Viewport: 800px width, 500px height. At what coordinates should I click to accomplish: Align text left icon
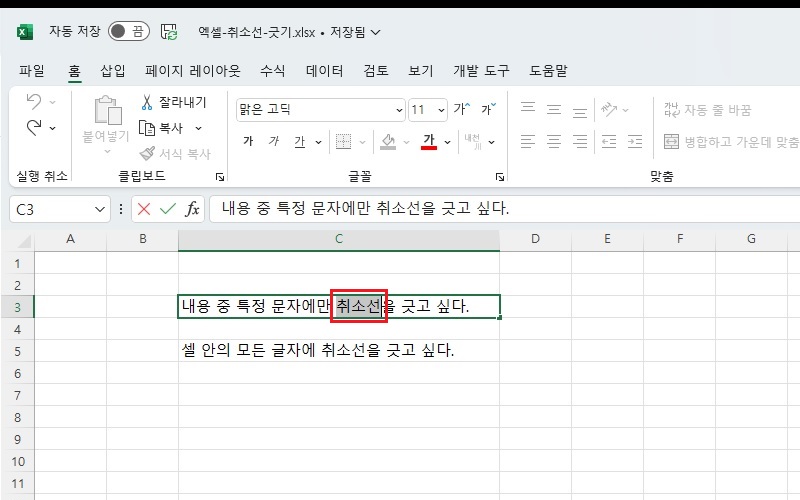click(x=528, y=141)
